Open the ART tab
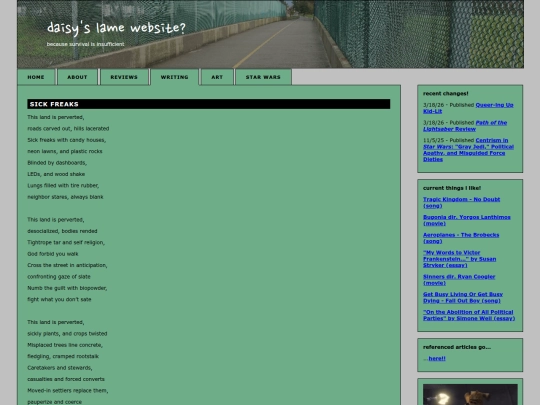540x405 pixels. point(217,77)
